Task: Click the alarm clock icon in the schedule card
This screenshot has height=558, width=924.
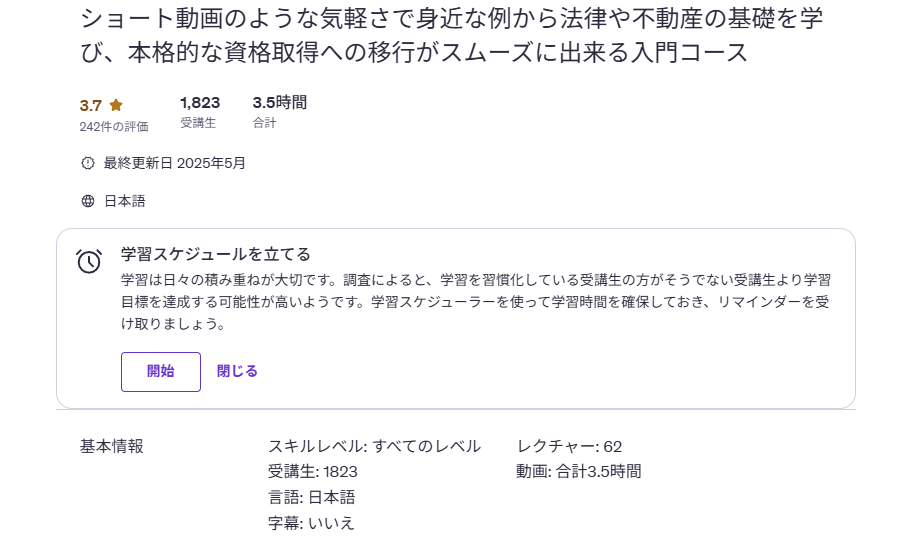Action: (89, 261)
